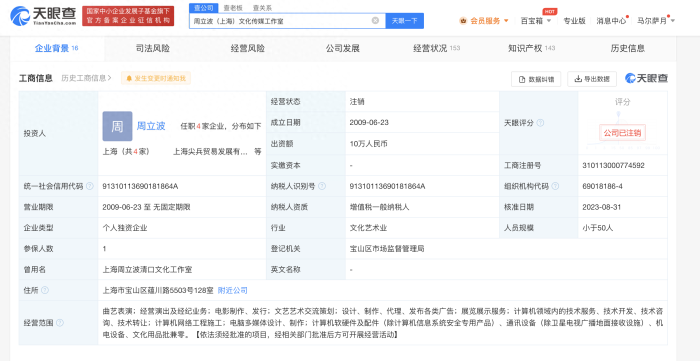700x361 pixels.
Task: Click help icon next to 住所
Action: pos(45,290)
